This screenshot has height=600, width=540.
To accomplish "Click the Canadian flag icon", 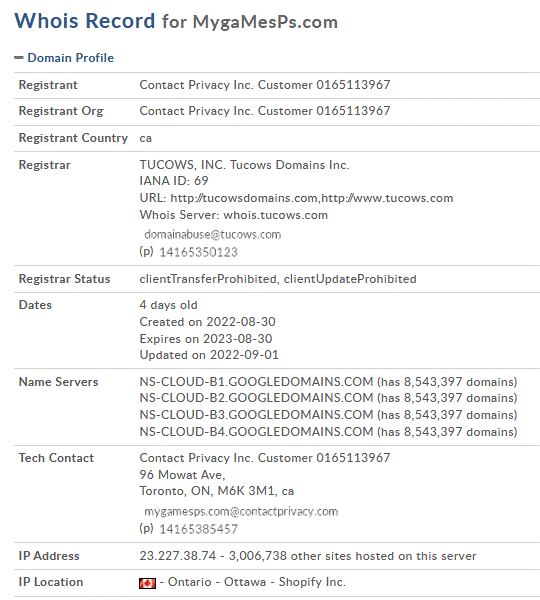I will [x=147, y=583].
